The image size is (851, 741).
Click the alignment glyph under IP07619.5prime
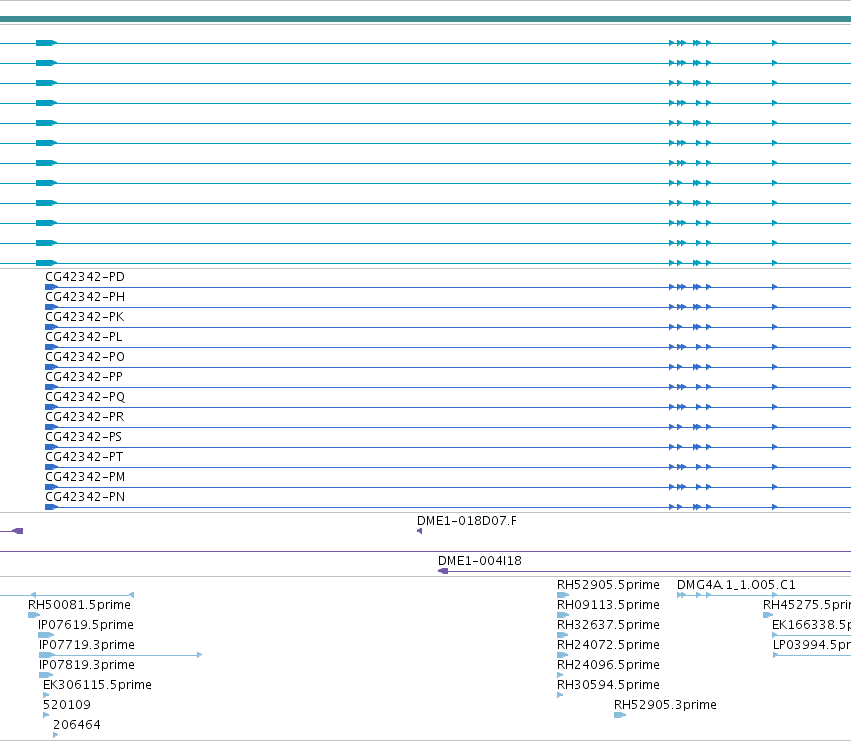pyautogui.click(x=46, y=635)
